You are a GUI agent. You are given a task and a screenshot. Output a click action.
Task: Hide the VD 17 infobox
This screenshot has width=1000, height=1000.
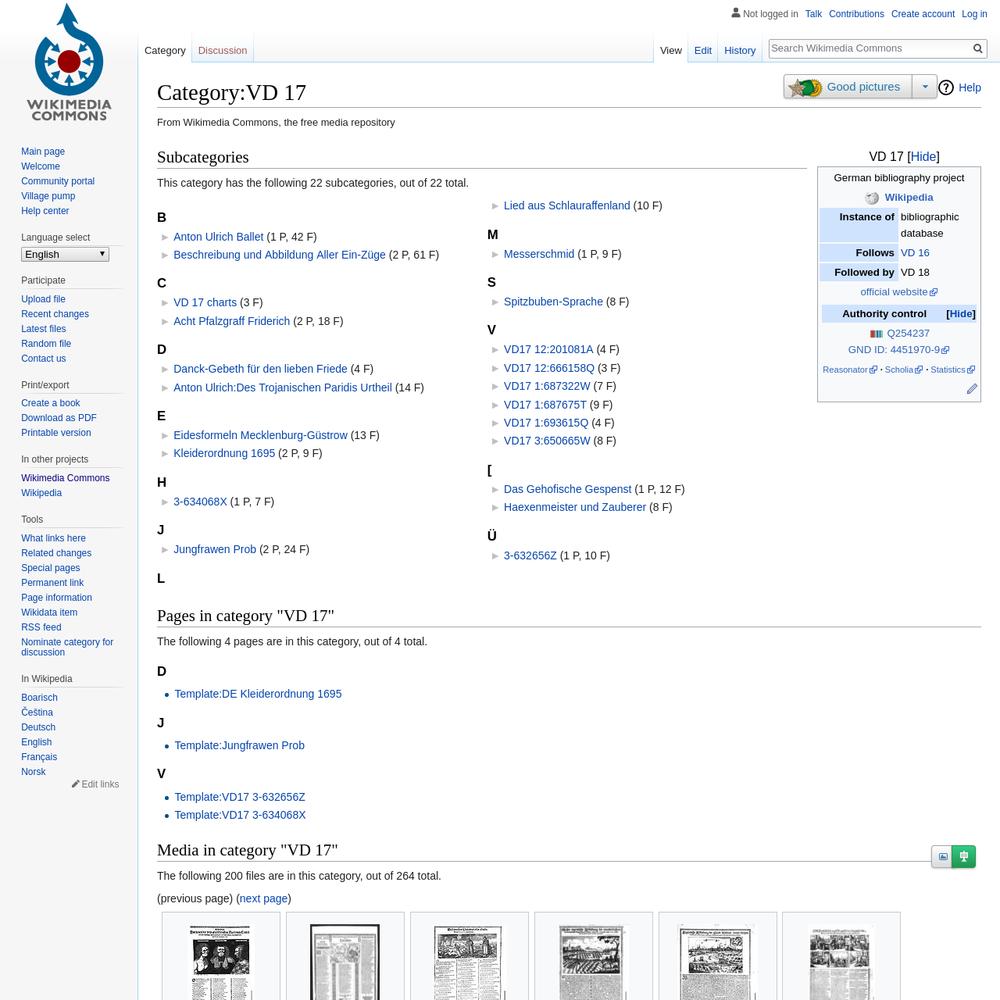[923, 157]
